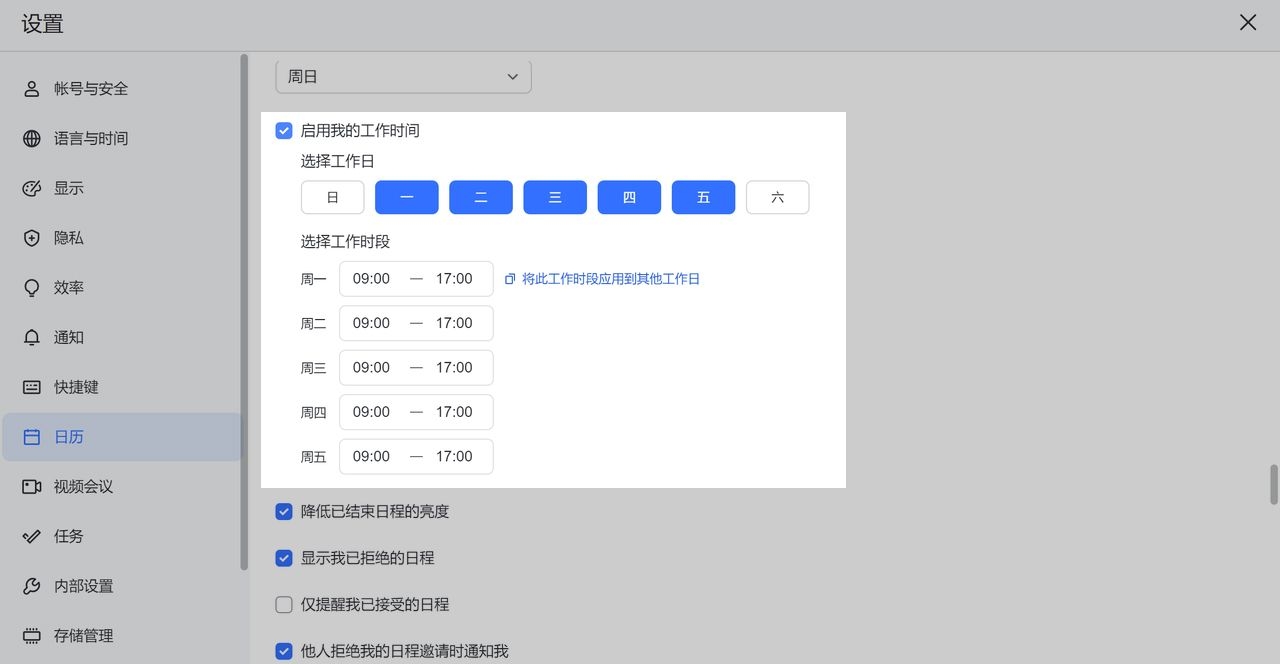1280x664 pixels.
Task: Click the 日历 calendar icon
Action: [x=32, y=437]
